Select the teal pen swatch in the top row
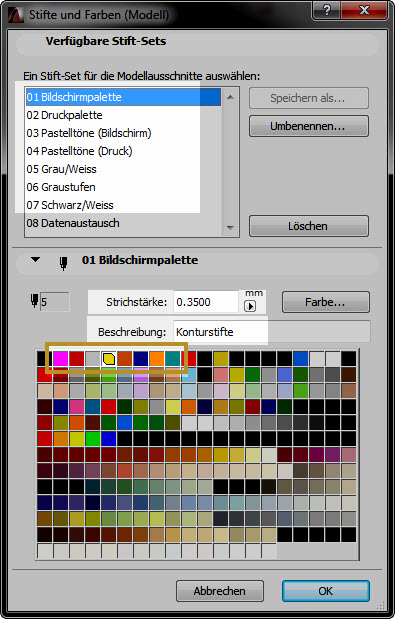 pyautogui.click(x=173, y=359)
